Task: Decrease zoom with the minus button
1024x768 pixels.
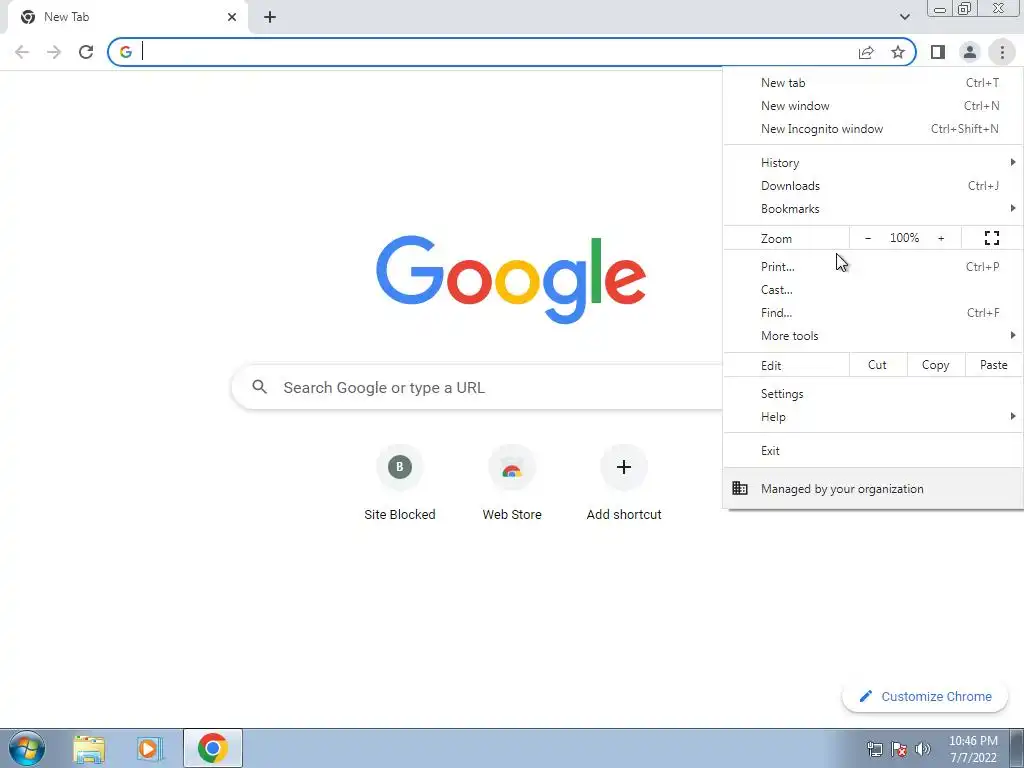Action: pos(868,238)
